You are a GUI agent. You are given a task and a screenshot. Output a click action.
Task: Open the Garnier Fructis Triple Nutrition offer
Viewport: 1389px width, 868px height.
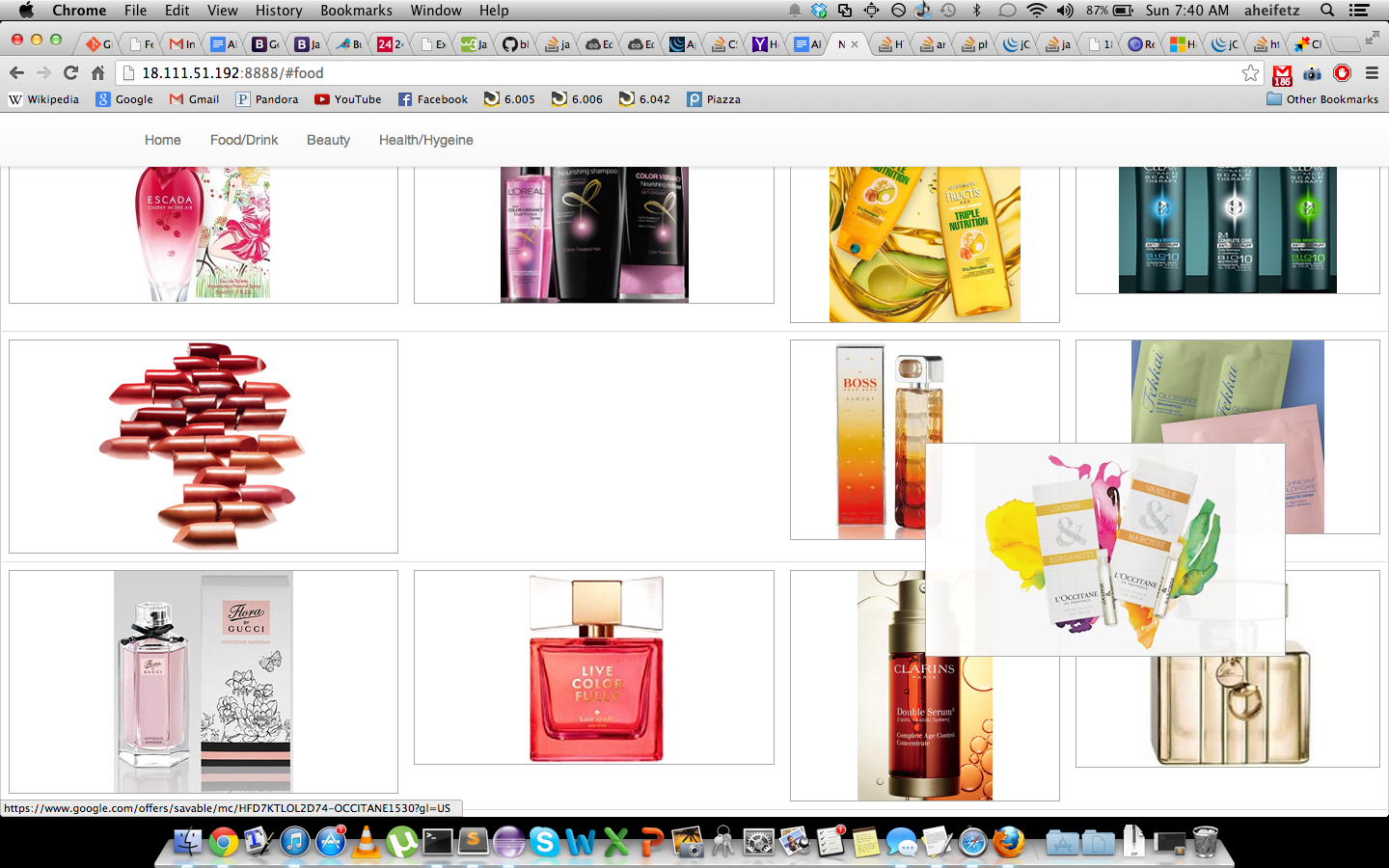[924, 244]
